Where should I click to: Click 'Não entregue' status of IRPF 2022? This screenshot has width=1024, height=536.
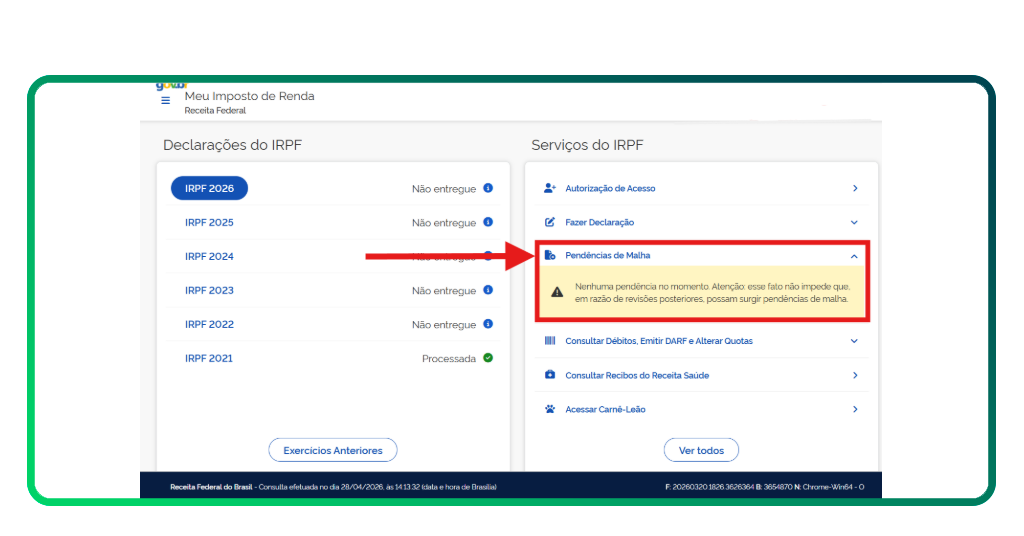click(x=444, y=324)
